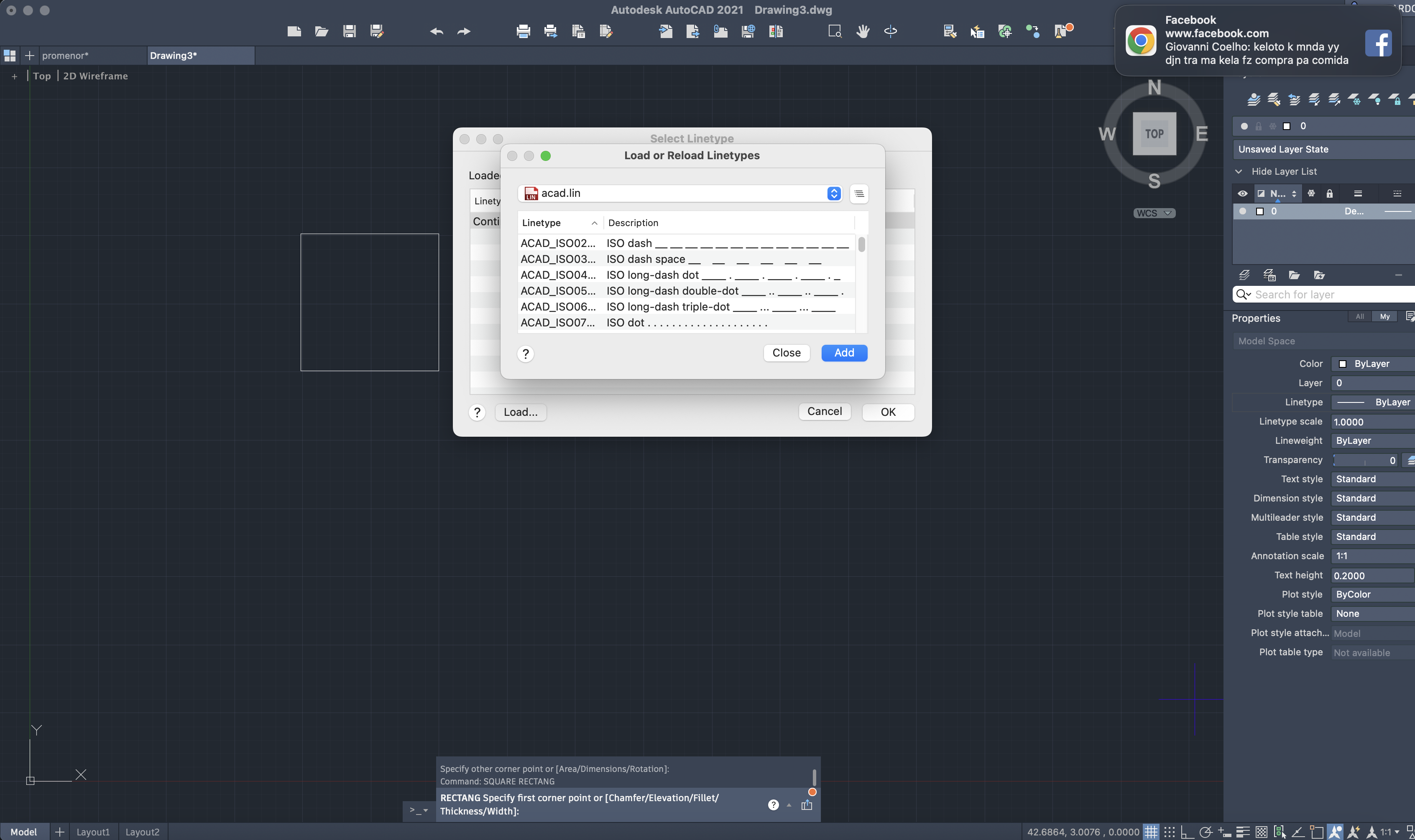Click the Layer Match icon with brush
1415x840 pixels.
[x=1274, y=99]
